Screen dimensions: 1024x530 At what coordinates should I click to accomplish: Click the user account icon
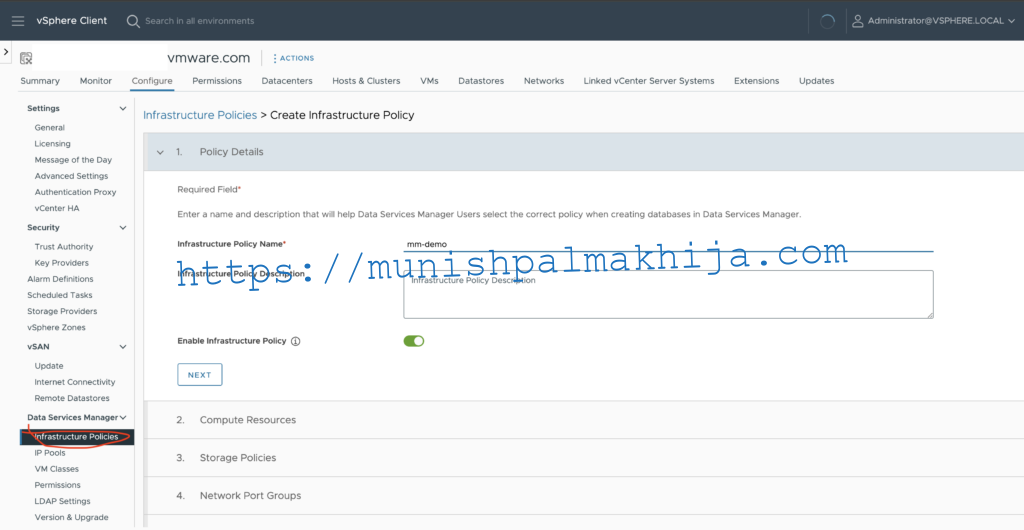point(858,21)
